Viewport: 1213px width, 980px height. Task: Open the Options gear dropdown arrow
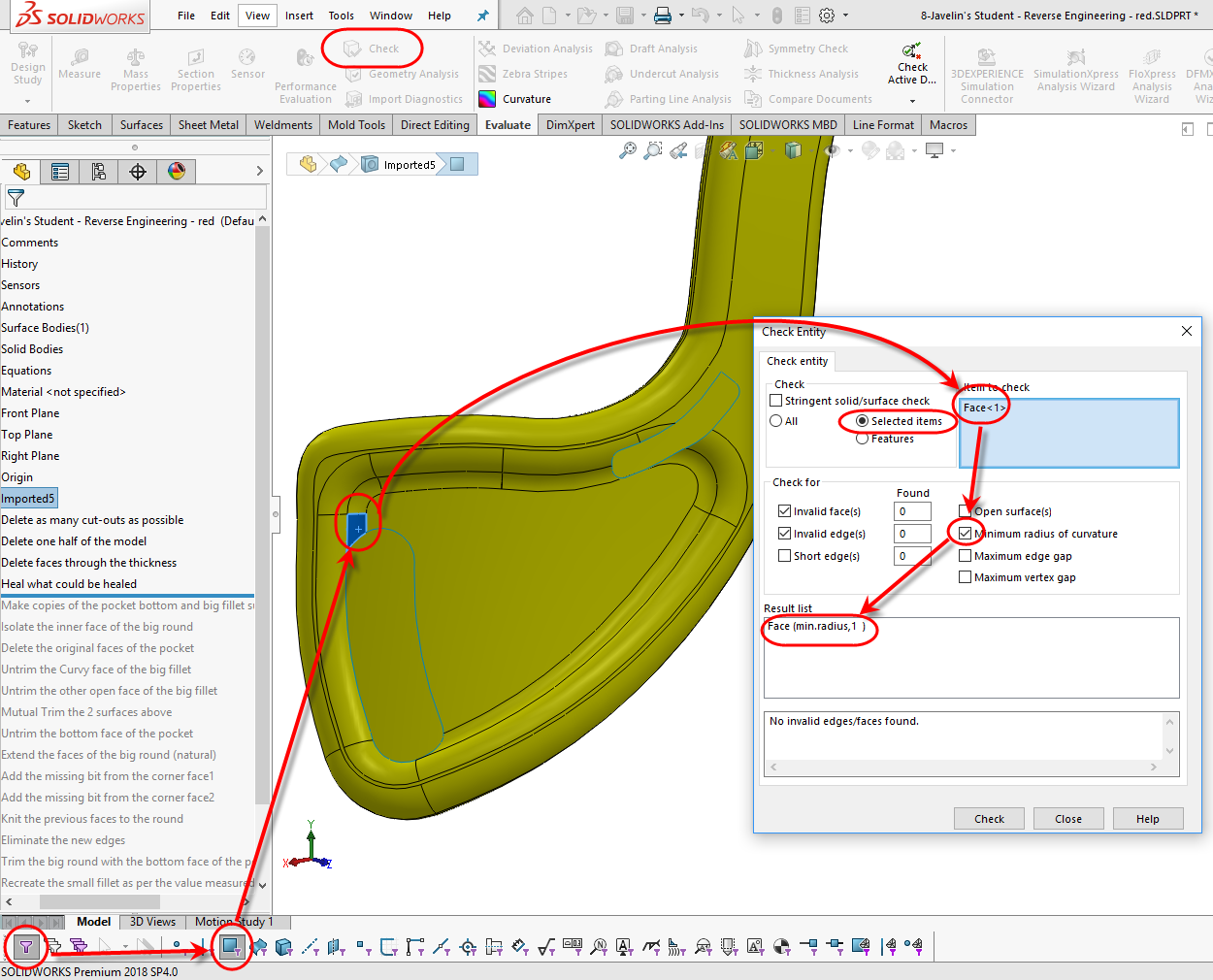(x=845, y=16)
